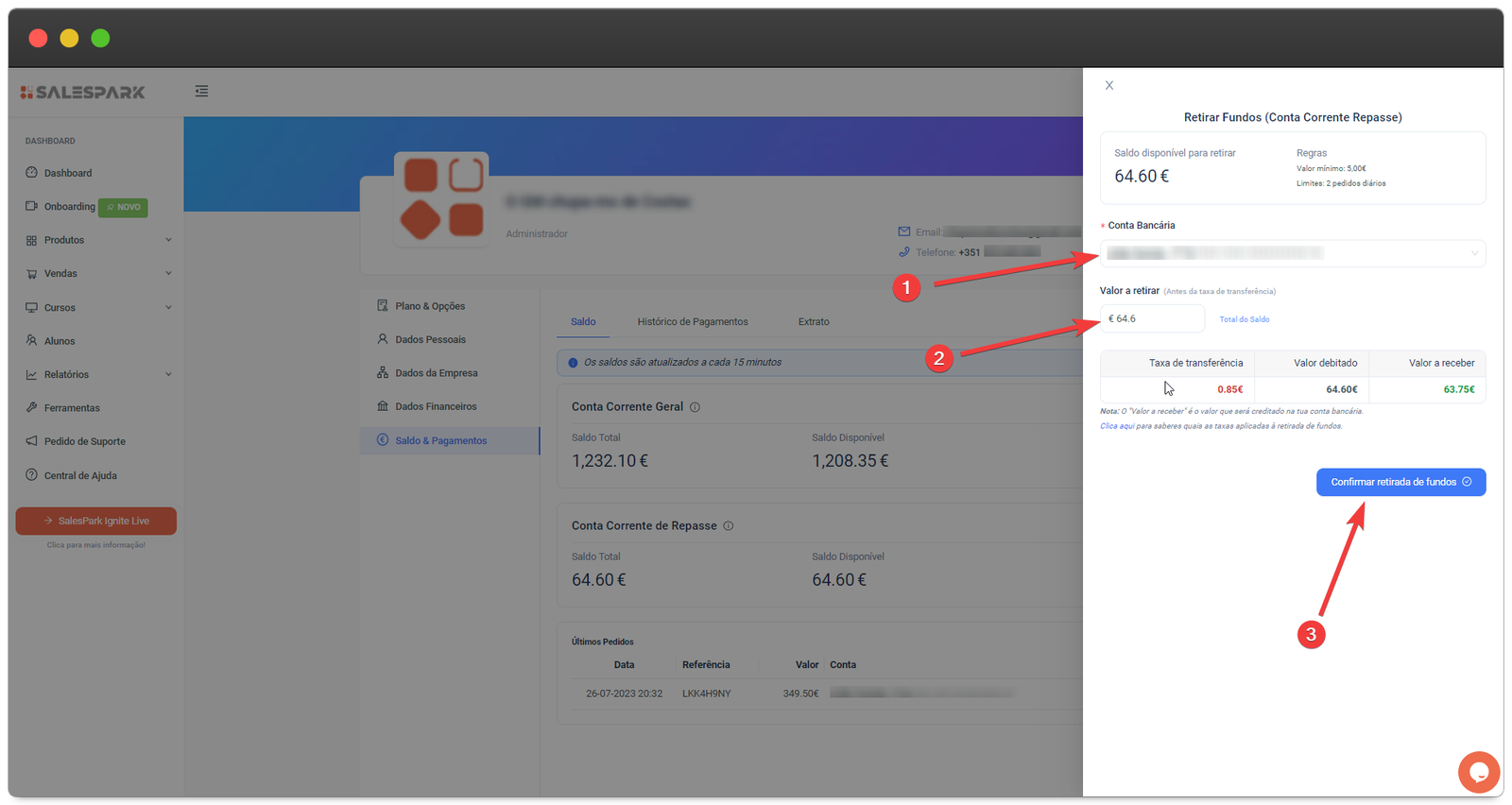Image resolution: width=1512 pixels, height=805 pixels.
Task: Click the SalesPark logo
Action: [83, 93]
